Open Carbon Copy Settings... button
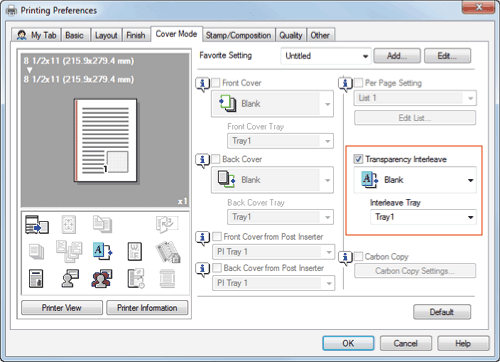The height and width of the screenshot is (362, 500). tap(415, 271)
